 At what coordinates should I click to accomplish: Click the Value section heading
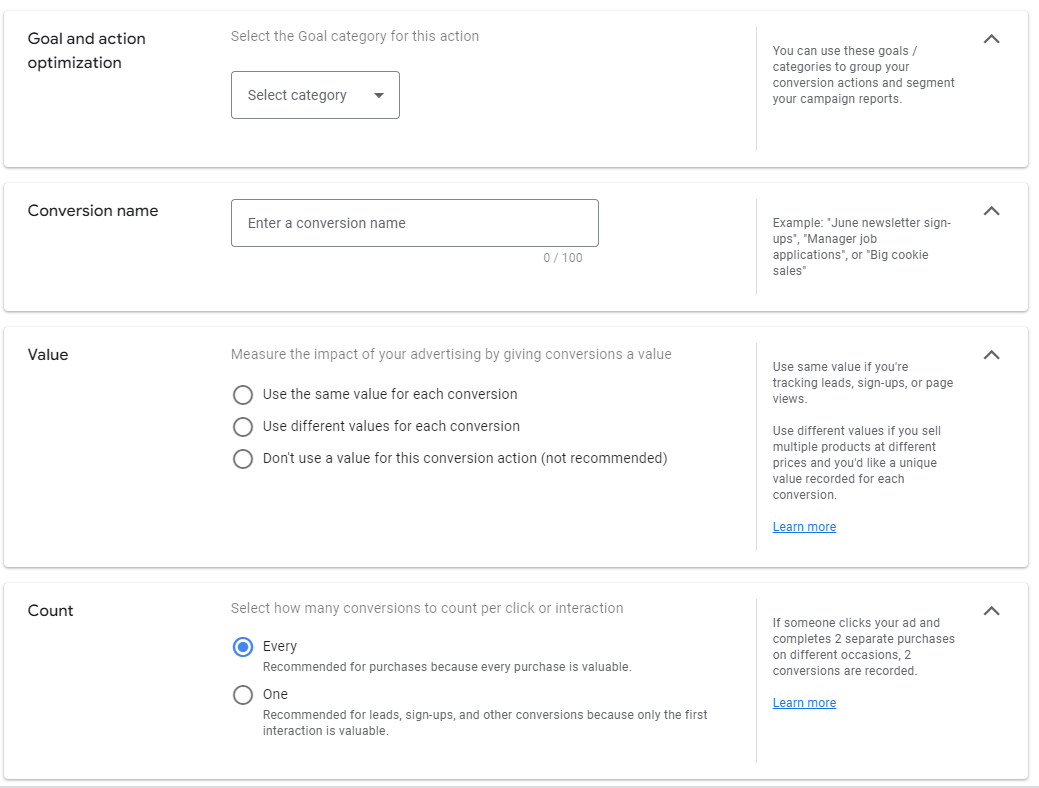(48, 355)
